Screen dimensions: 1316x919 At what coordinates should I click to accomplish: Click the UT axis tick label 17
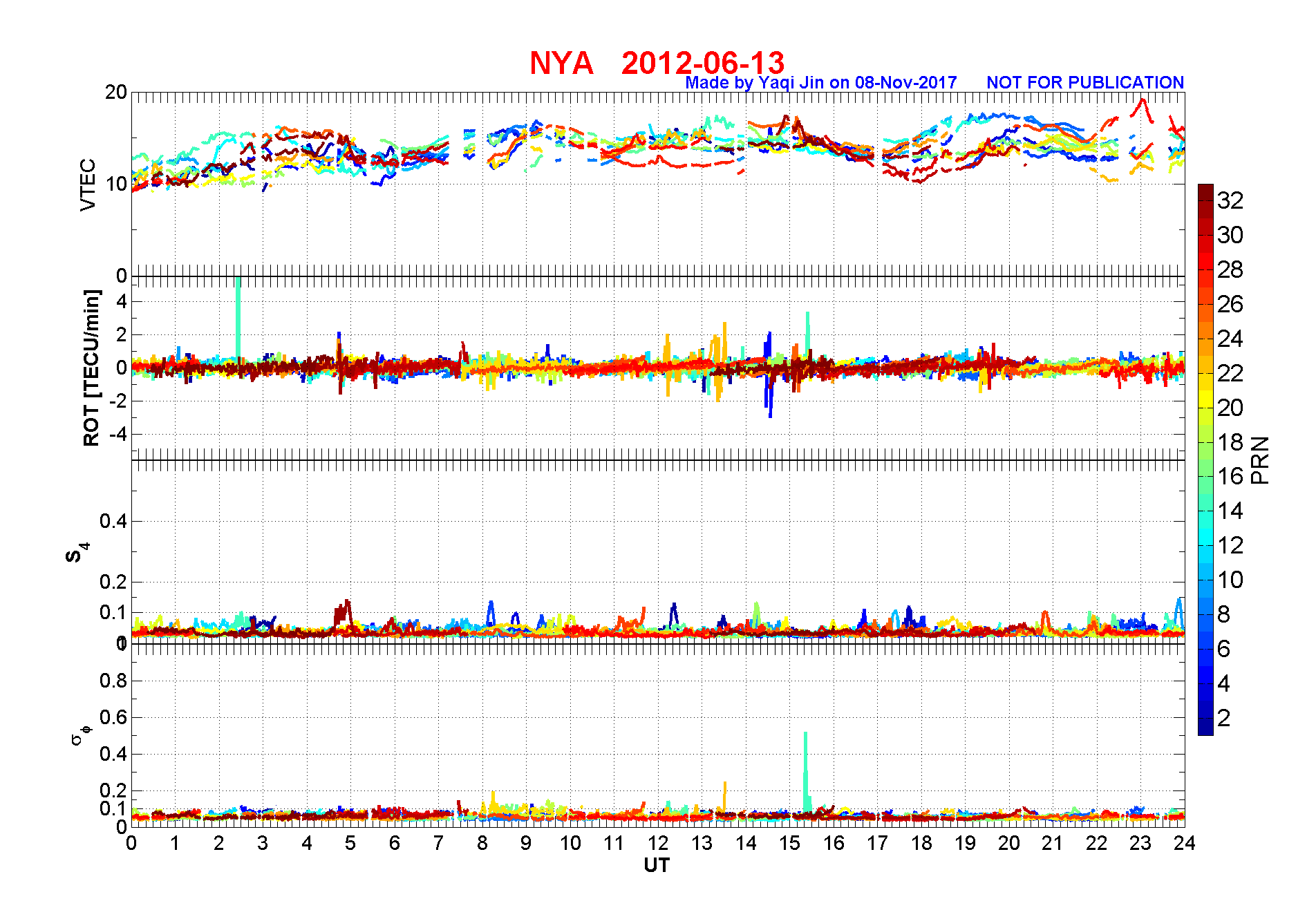[877, 843]
